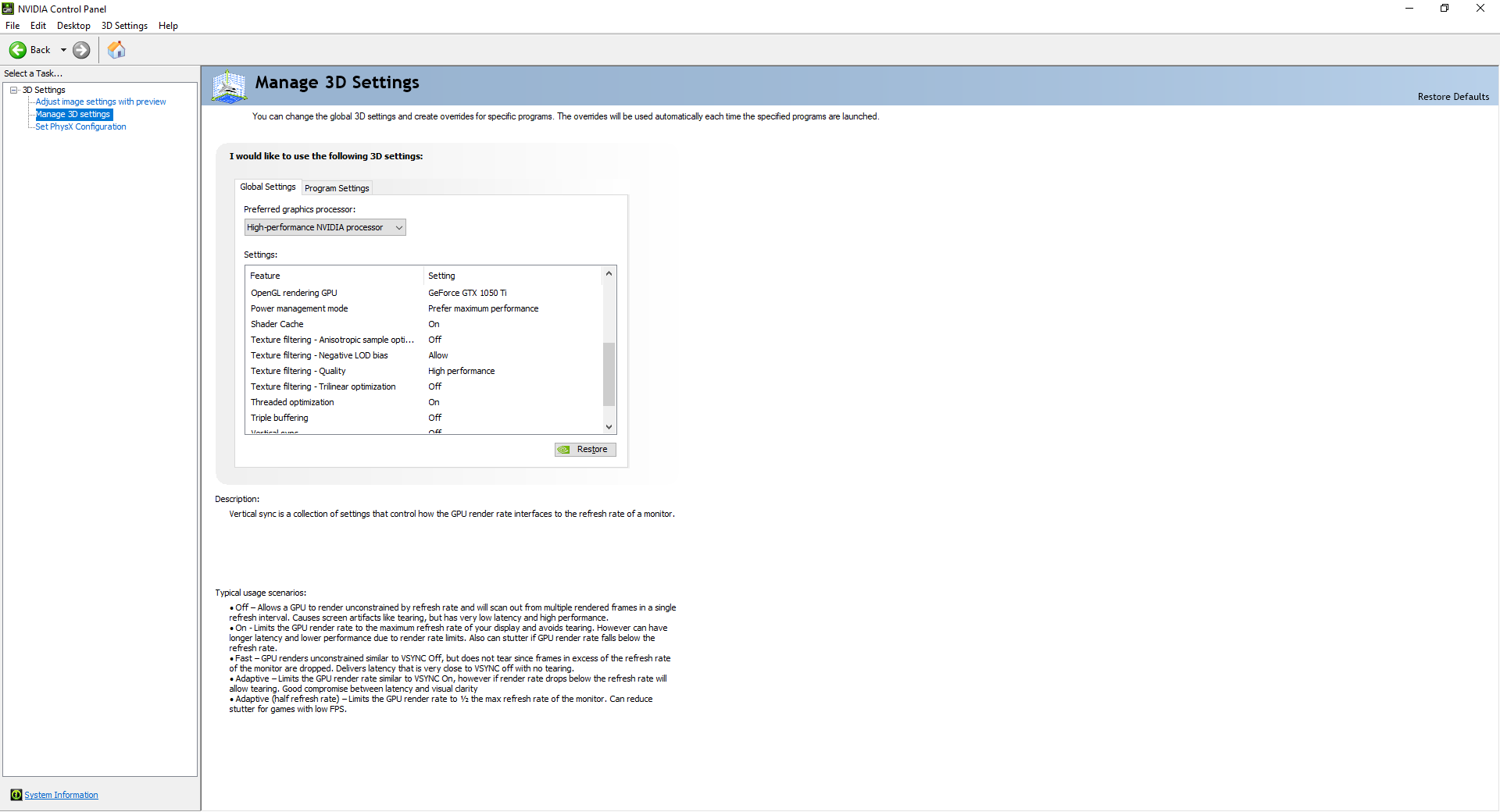
Task: Select Manage 3D settings in tree
Action: click(x=74, y=114)
